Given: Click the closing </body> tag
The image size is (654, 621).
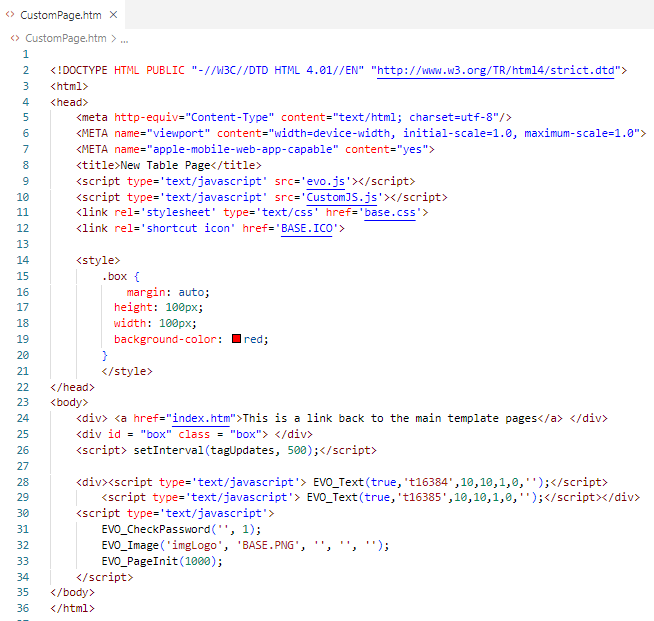Looking at the screenshot, I should [x=73, y=593].
